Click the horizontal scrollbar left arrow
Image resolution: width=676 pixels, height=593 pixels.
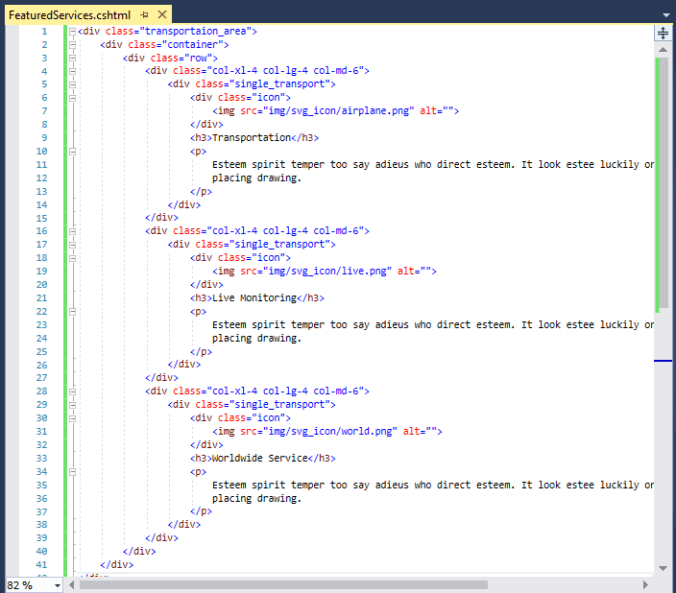pyautogui.click(x=72, y=585)
